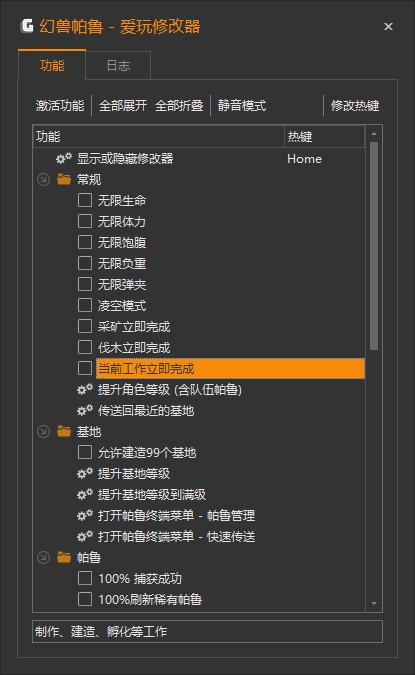Viewport: 415px width, 675px height.
Task: Click gear icon for 打开帕鲁终端菜单 - 快速传送
Action: [85, 536]
